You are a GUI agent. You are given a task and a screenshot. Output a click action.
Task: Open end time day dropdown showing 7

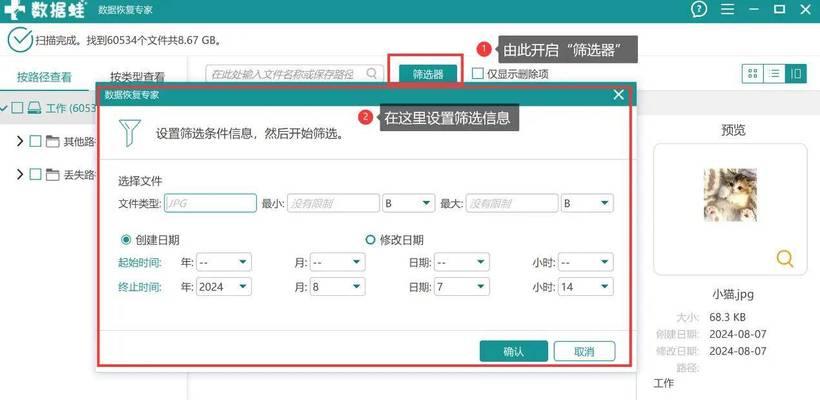point(462,287)
